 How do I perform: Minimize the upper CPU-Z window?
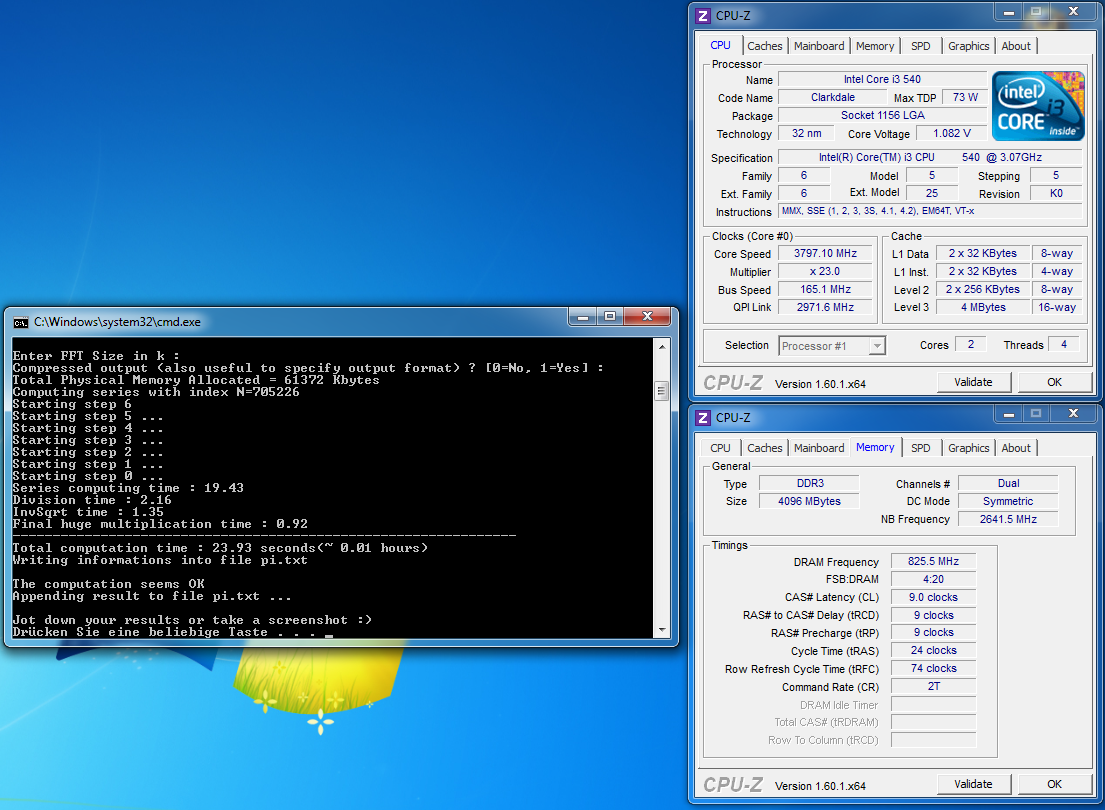pyautogui.click(x=1008, y=12)
